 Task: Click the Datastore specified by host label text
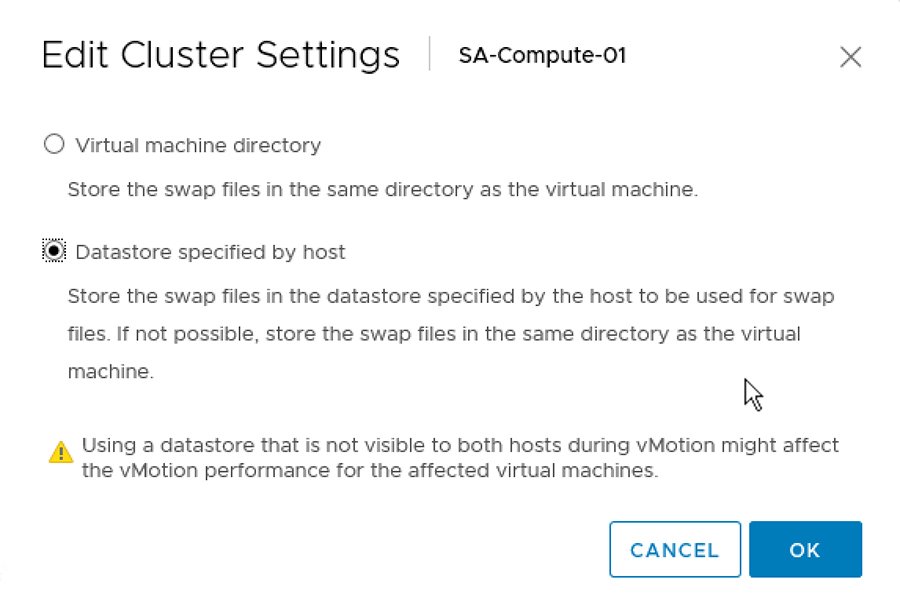(210, 252)
